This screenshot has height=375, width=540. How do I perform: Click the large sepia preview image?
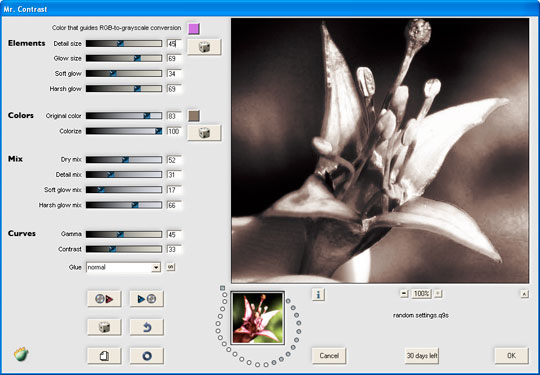point(380,151)
